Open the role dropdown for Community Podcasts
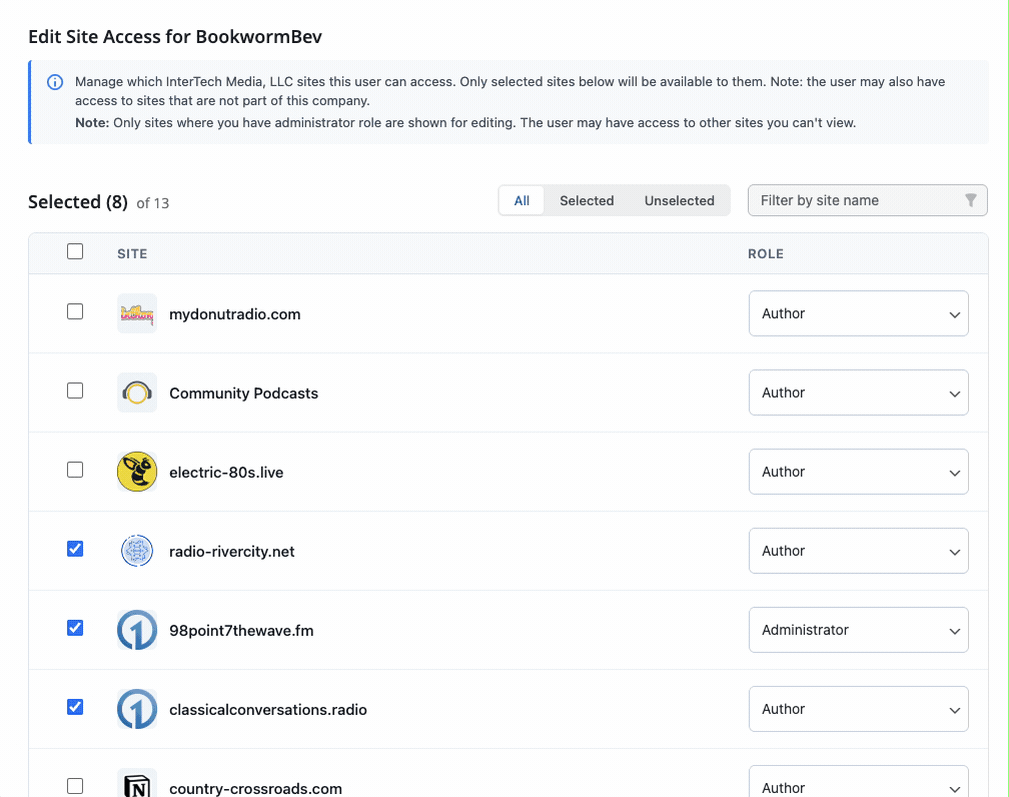This screenshot has width=1009, height=797. 858,393
